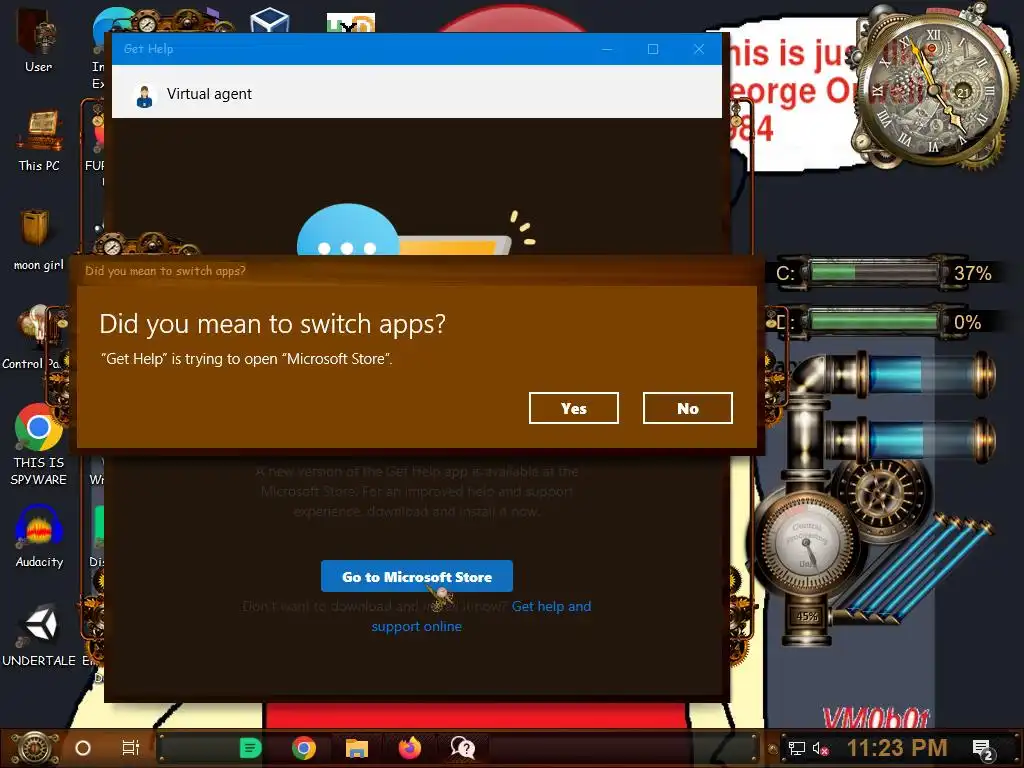Select the UNDERTALE Unity desktop icon
This screenshot has width=1024, height=768.
(39, 635)
